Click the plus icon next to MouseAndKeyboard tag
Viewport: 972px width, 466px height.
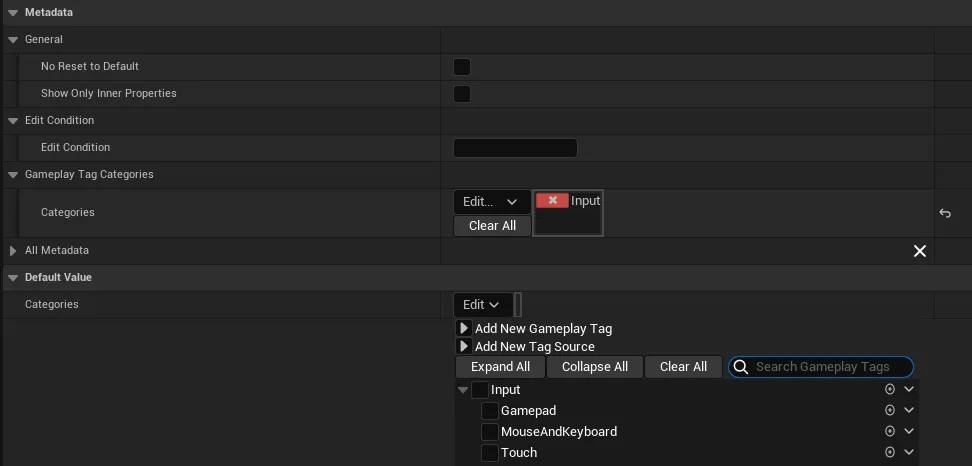[889, 431]
